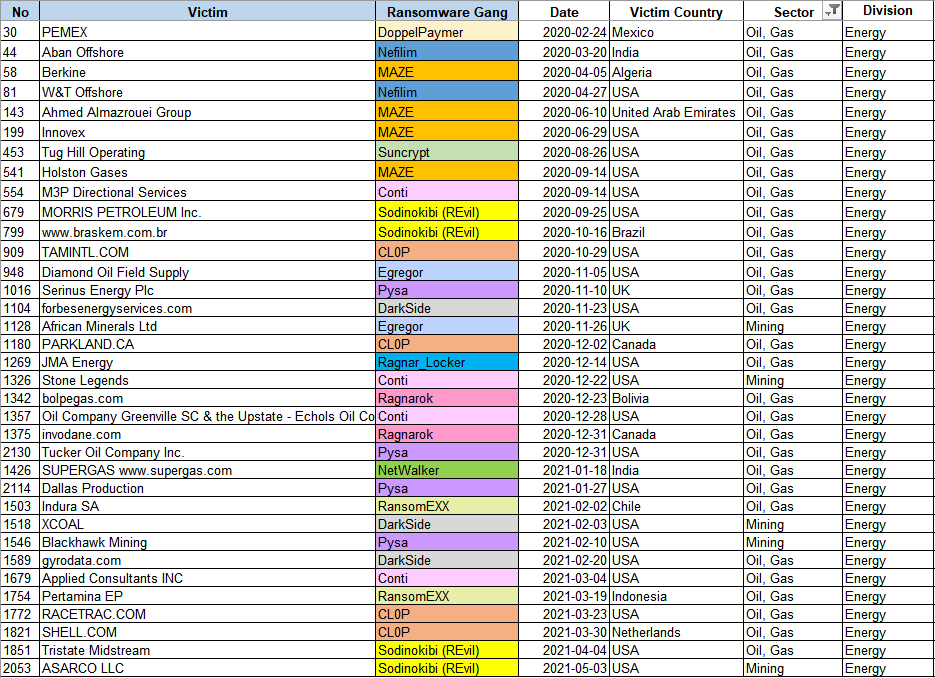Select the Algeria country cell
The height and width of the screenshot is (678, 935).
click(676, 72)
